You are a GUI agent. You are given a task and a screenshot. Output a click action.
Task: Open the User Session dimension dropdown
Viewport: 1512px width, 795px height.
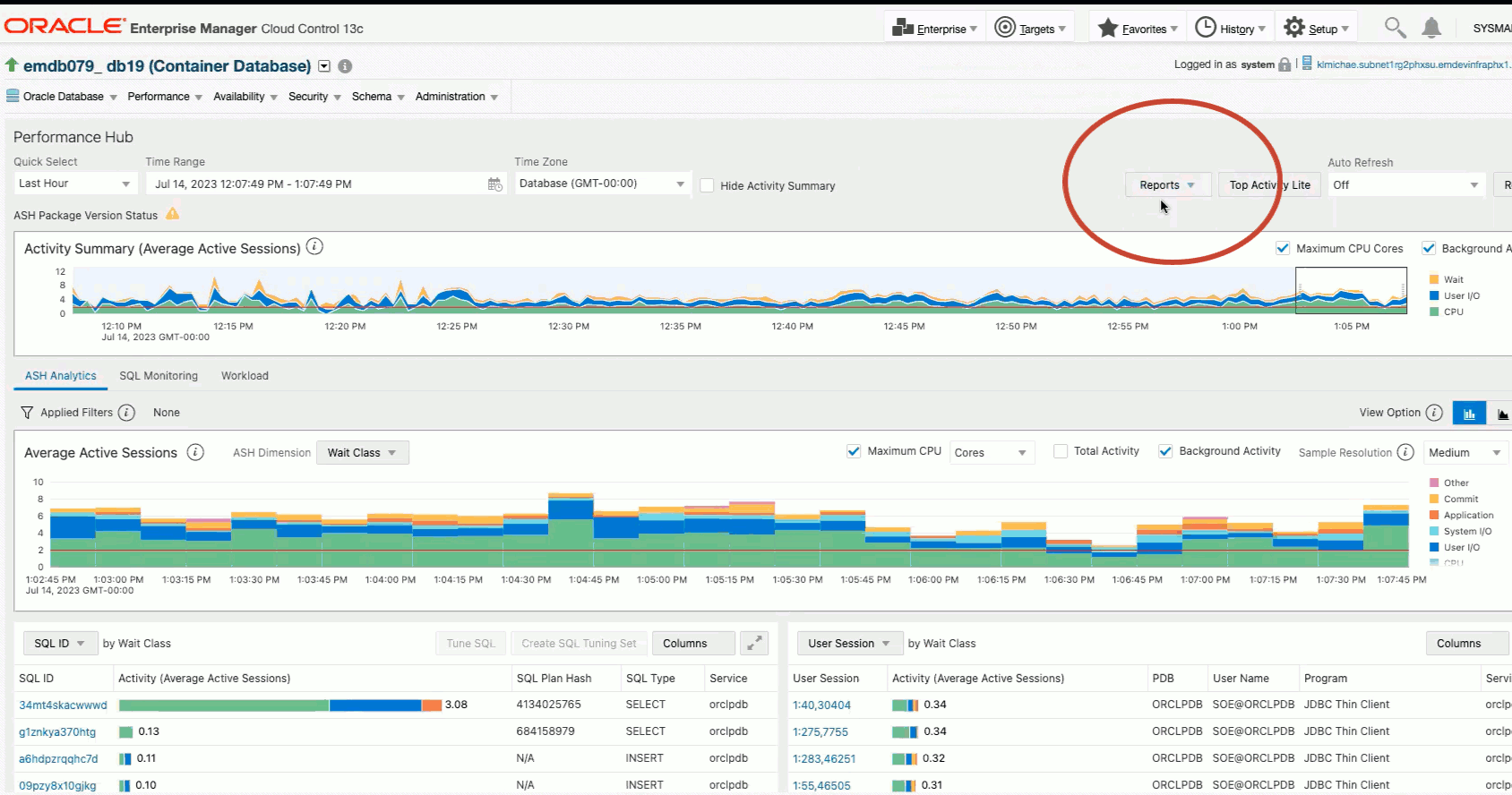[x=849, y=643]
